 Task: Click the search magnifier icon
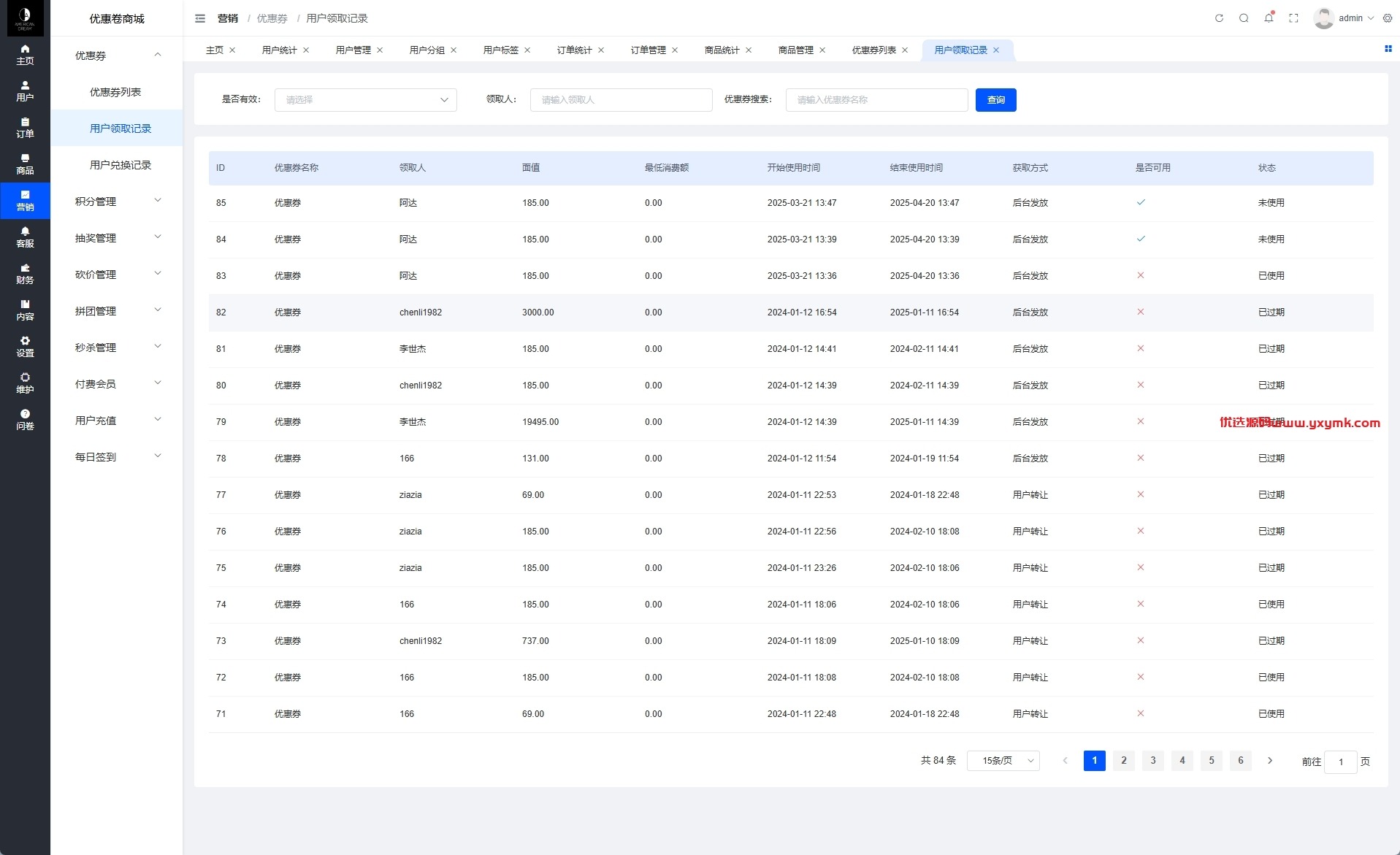(1244, 18)
